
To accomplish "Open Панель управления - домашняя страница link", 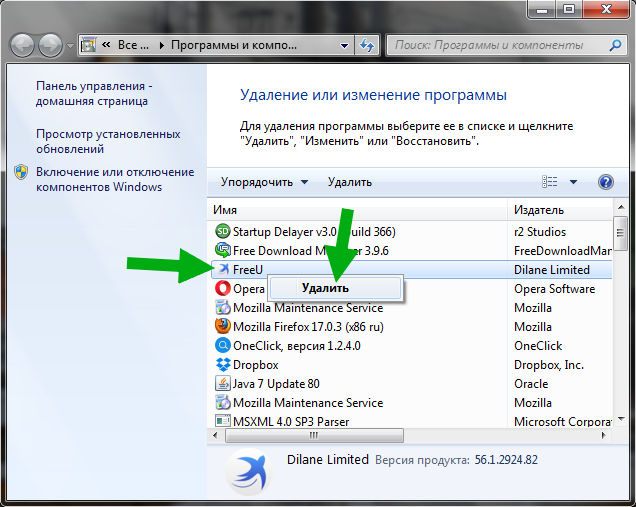I will click(x=94, y=93).
